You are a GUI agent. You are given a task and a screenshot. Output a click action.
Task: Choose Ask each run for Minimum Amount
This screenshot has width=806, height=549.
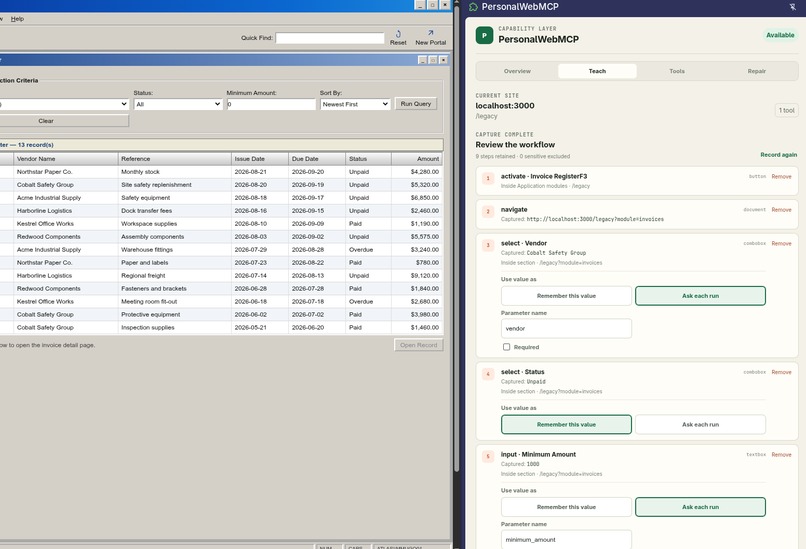[x=700, y=507]
